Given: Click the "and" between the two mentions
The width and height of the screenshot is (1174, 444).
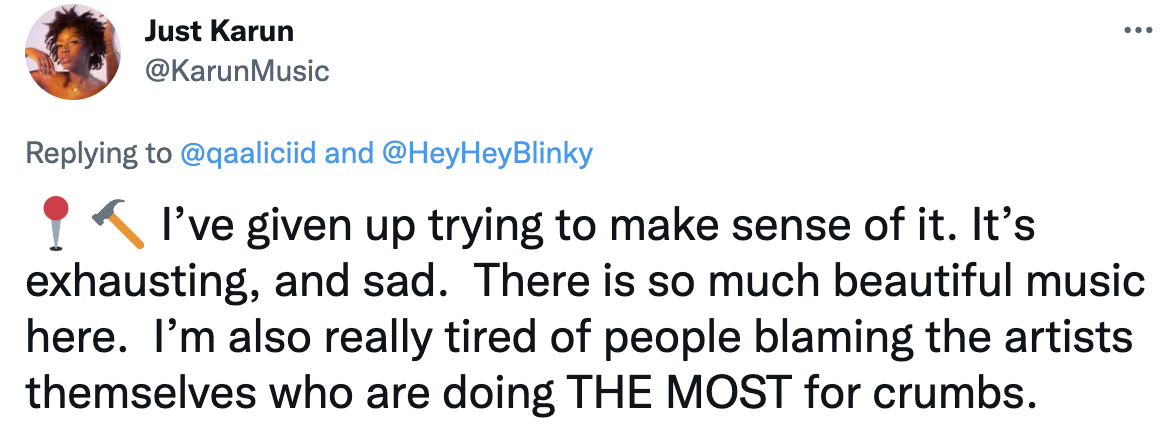Looking at the screenshot, I should [x=349, y=153].
